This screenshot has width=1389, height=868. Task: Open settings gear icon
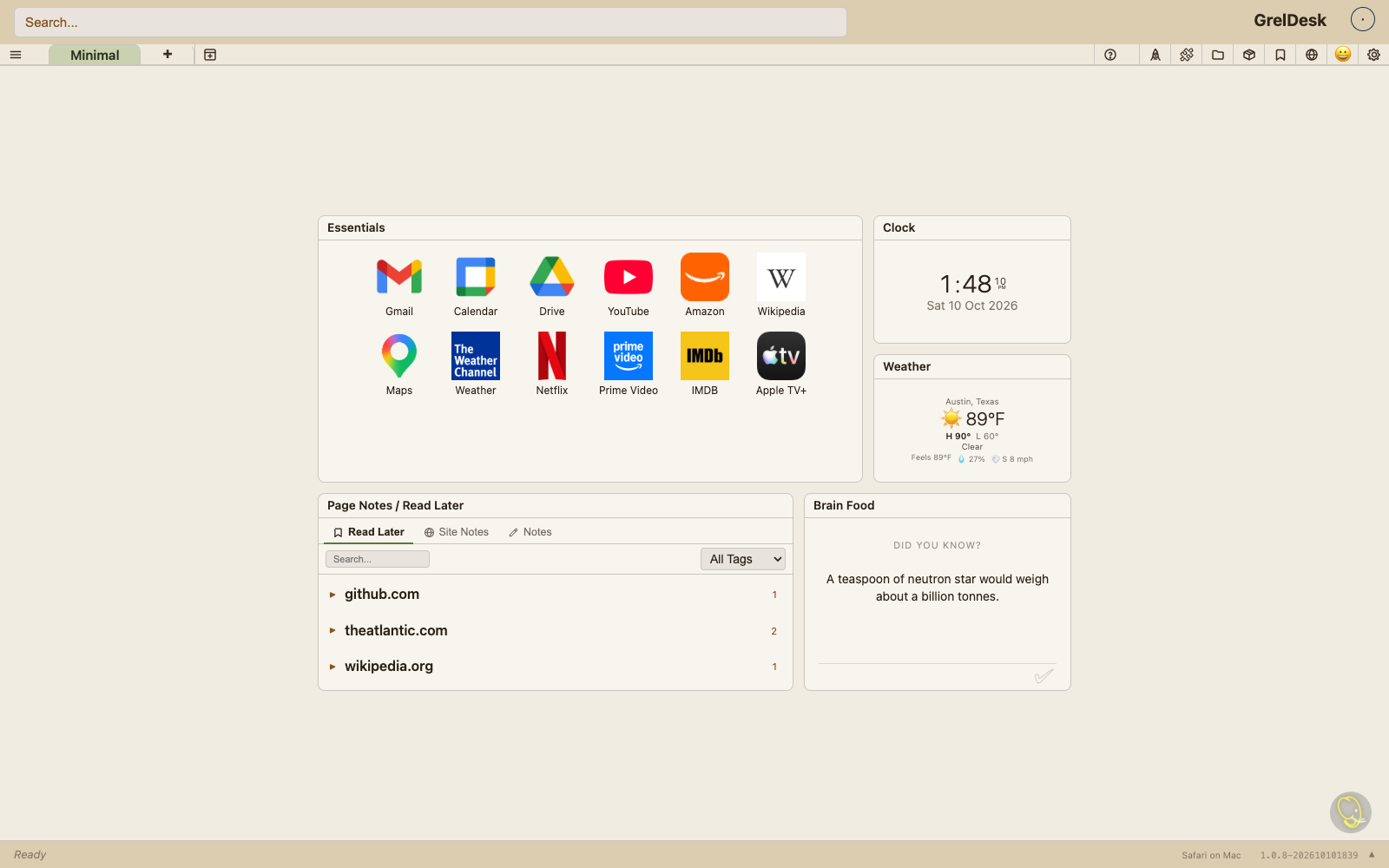pyautogui.click(x=1373, y=55)
